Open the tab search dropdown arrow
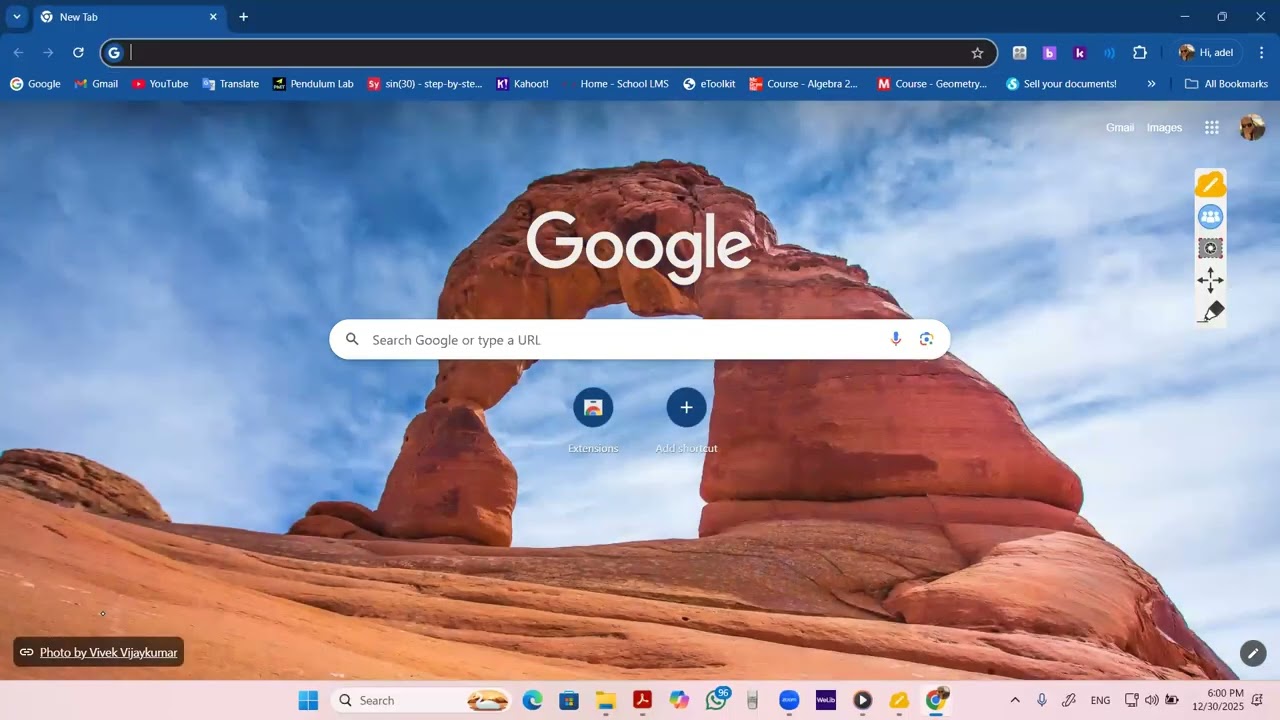The height and width of the screenshot is (720, 1280). pyautogui.click(x=17, y=17)
